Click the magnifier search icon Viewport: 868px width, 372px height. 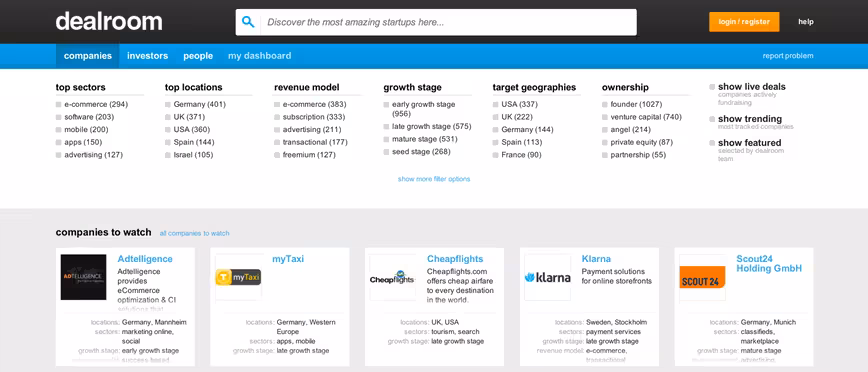(248, 22)
